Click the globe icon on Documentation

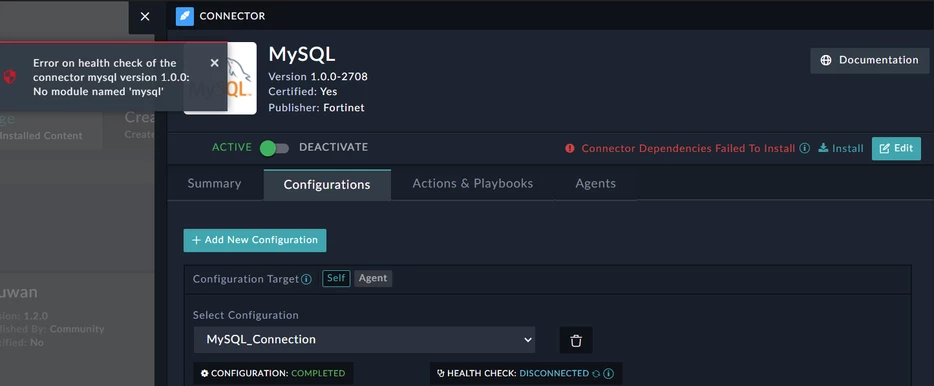[826, 60]
